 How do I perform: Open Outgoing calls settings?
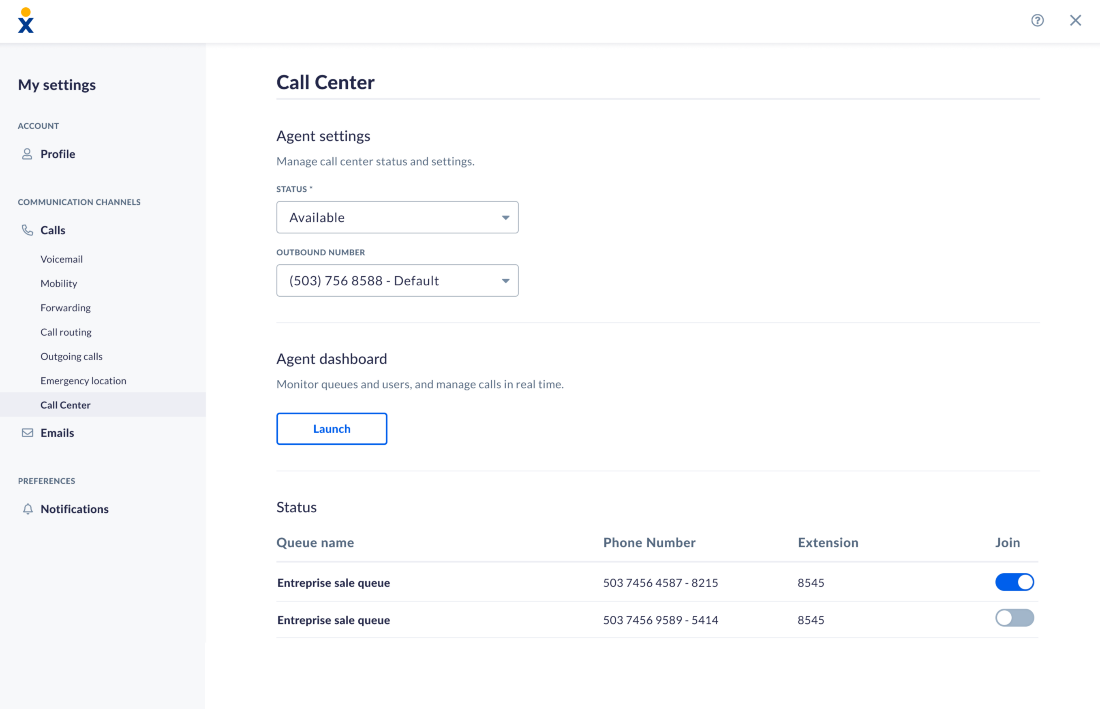71,356
